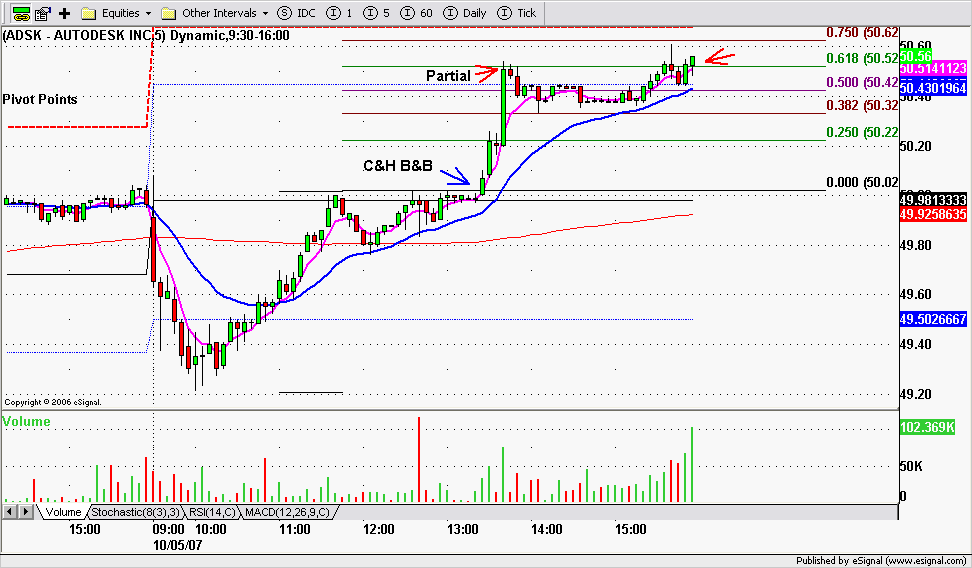The width and height of the screenshot is (972, 568).
Task: Click the Published by eSignal footer link
Action: coord(881,561)
